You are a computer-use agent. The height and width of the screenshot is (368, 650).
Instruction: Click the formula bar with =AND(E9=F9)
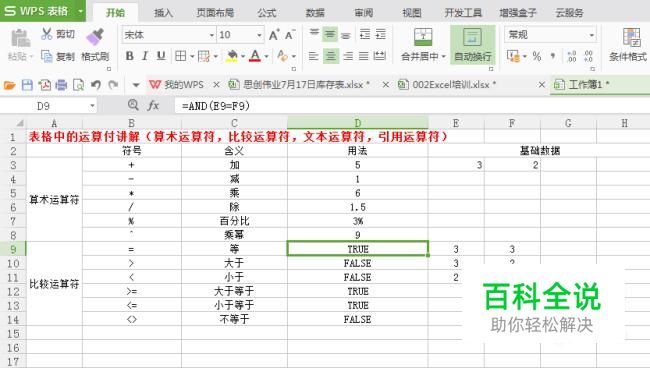[x=412, y=106]
